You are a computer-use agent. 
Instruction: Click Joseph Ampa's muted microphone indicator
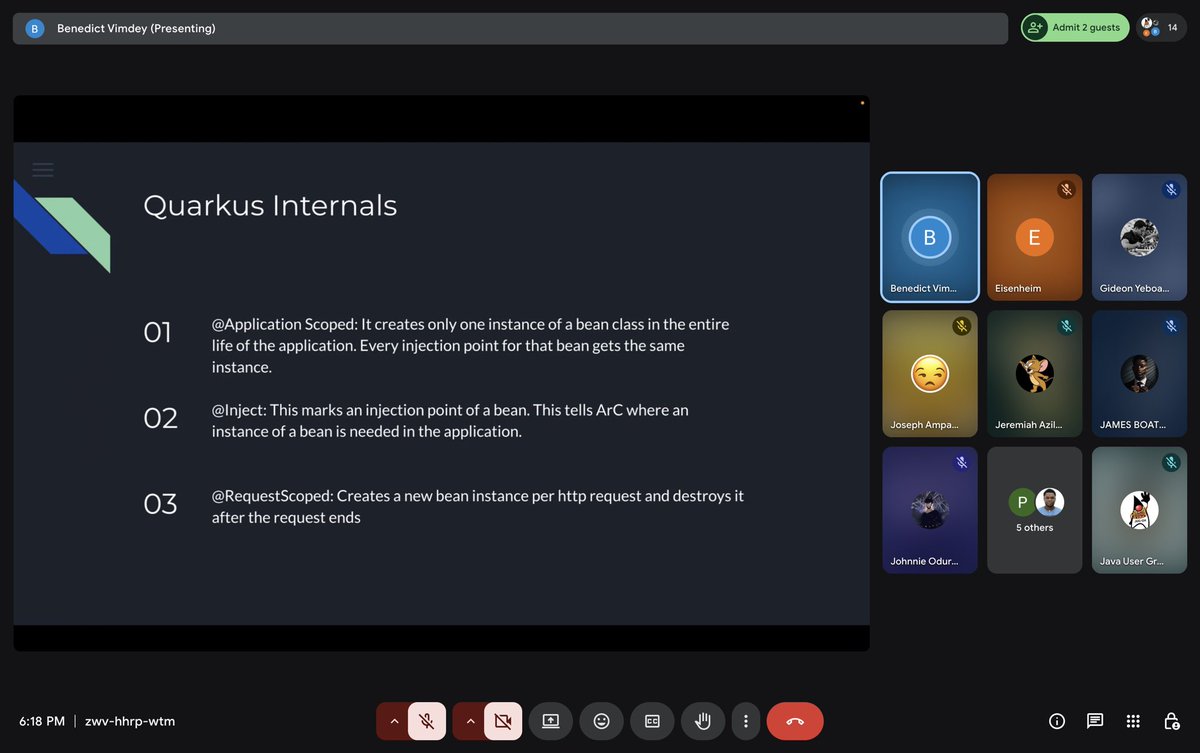tap(961, 326)
